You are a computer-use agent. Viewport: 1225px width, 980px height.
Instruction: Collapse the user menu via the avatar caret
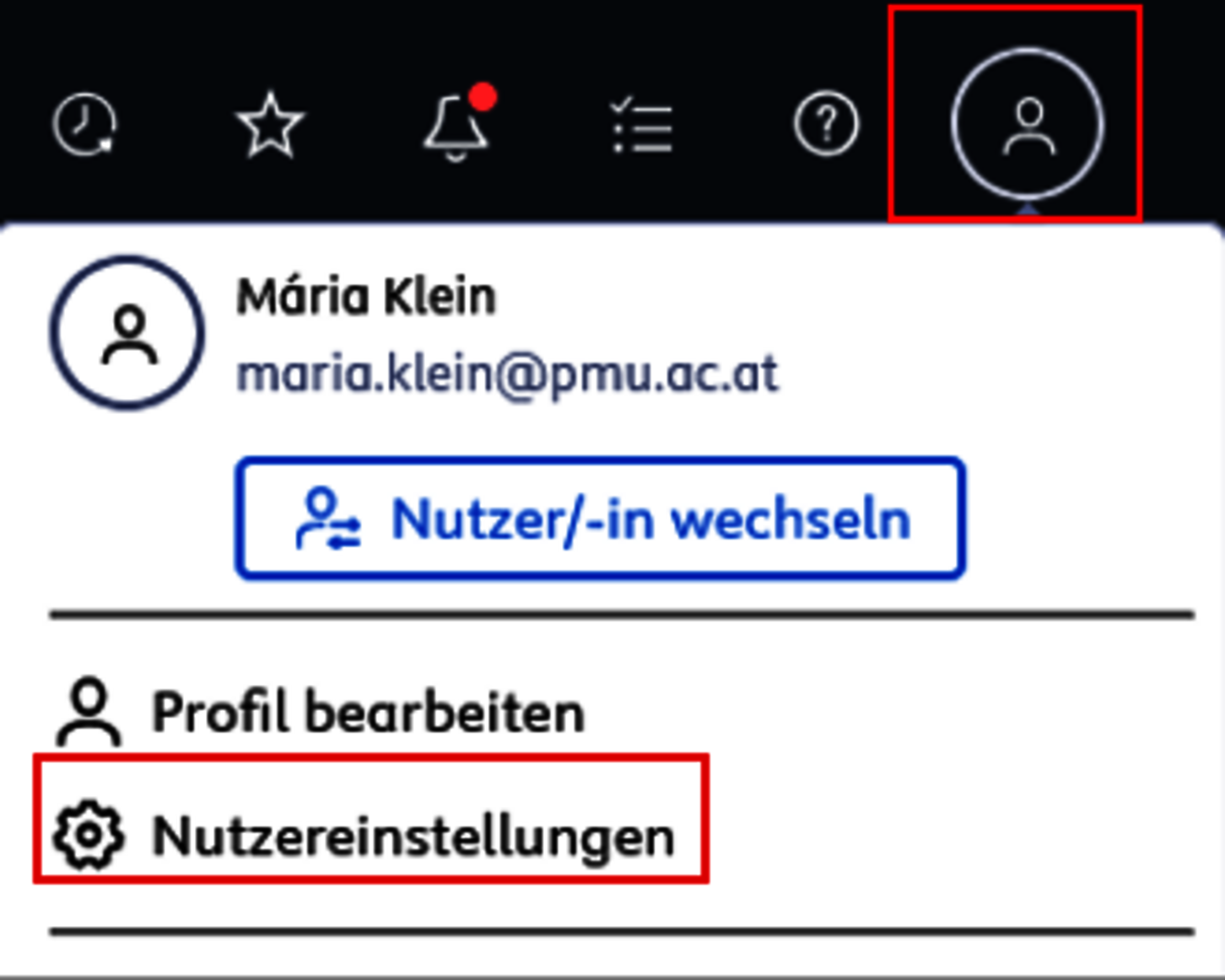pyautogui.click(x=1027, y=209)
